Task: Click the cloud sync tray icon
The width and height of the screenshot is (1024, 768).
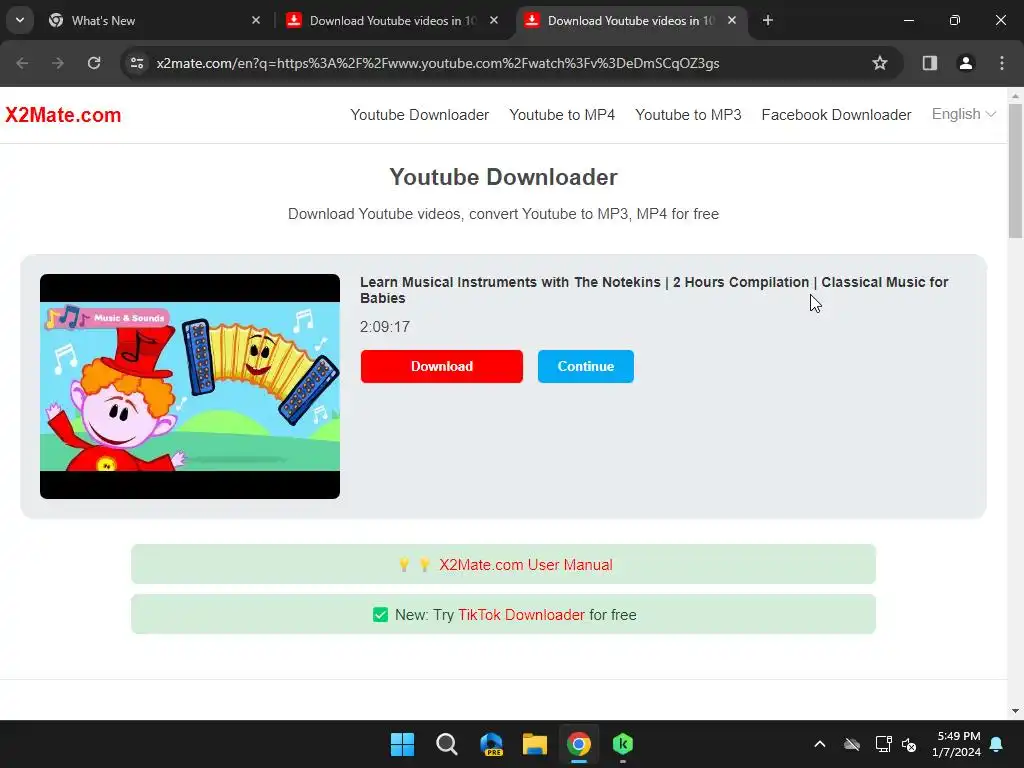Action: (852, 744)
